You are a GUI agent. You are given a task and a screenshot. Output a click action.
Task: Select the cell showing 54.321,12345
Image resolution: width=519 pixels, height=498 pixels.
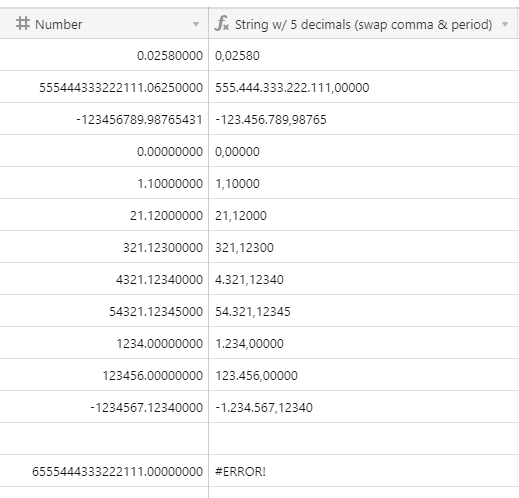click(364, 311)
